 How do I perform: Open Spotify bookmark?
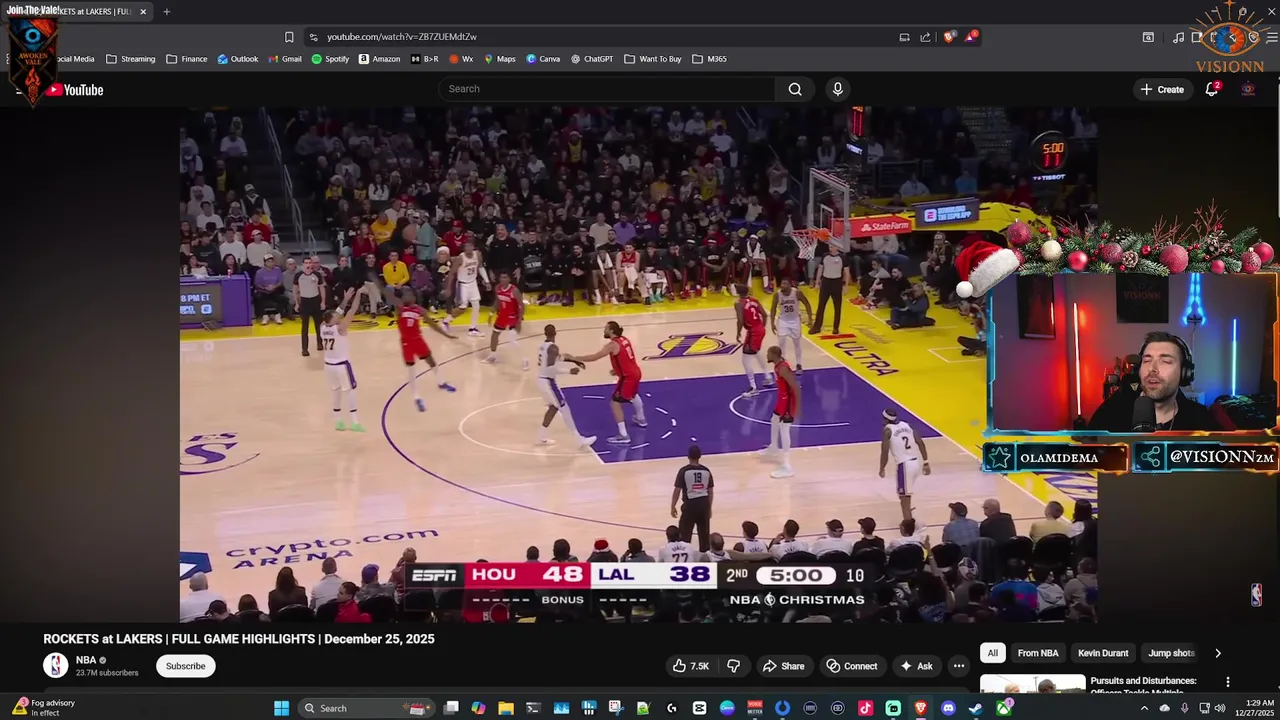[330, 59]
